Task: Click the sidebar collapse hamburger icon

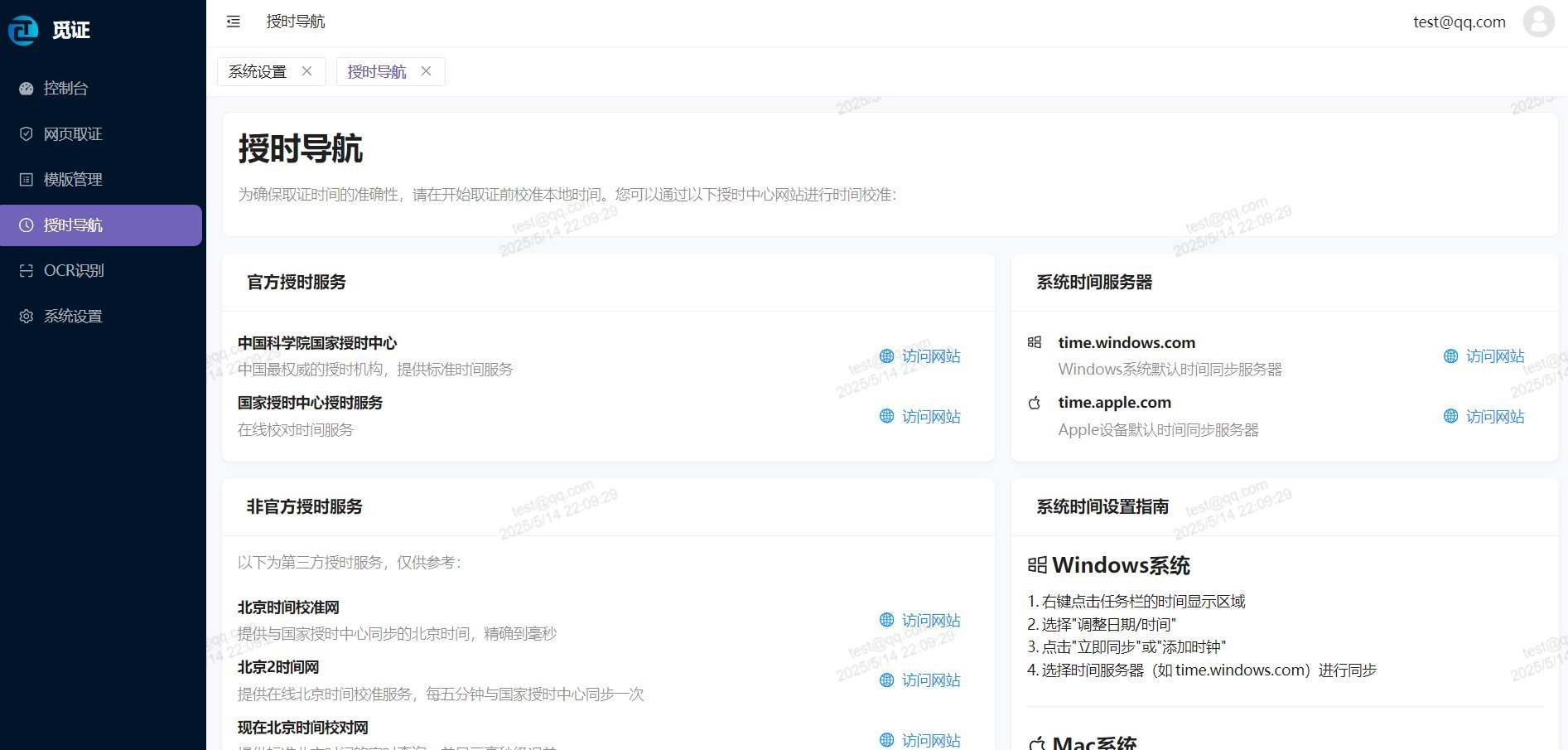Action: point(234,22)
